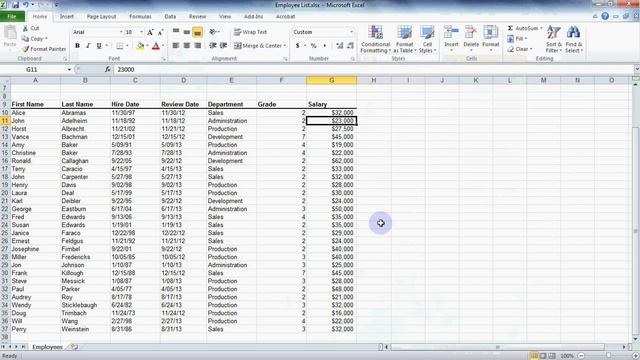This screenshot has width=640, height=360.
Task: Click the Insert Worksheet icon beside Employees
Action: [74, 347]
